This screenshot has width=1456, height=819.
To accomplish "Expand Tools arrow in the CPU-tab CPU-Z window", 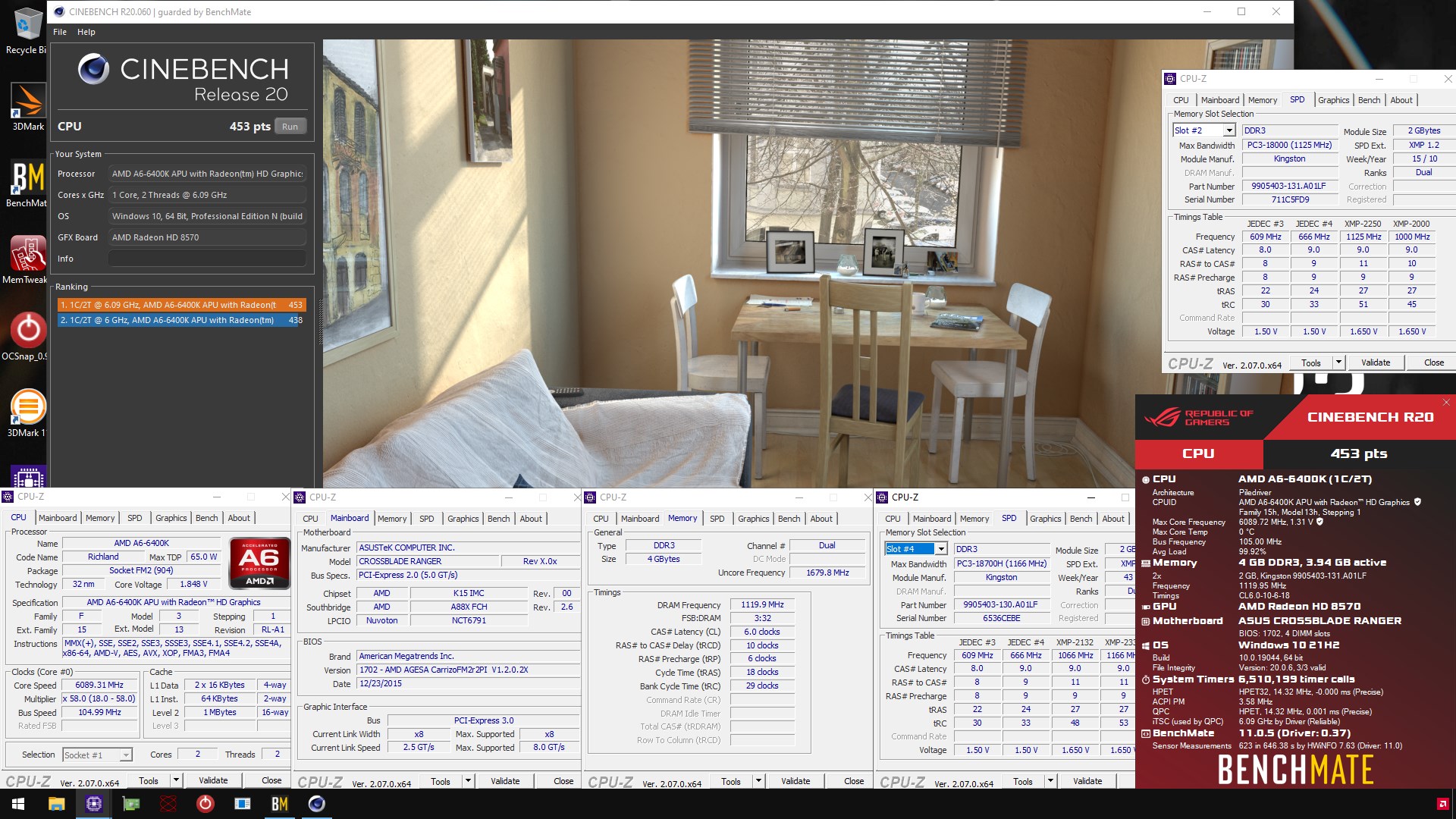I will 176,780.
